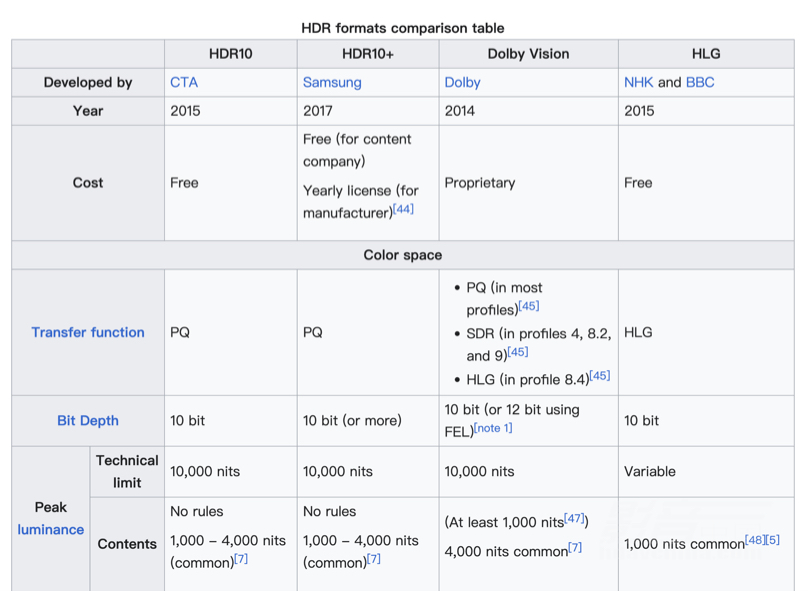Open the Bit Depth link

point(88,420)
